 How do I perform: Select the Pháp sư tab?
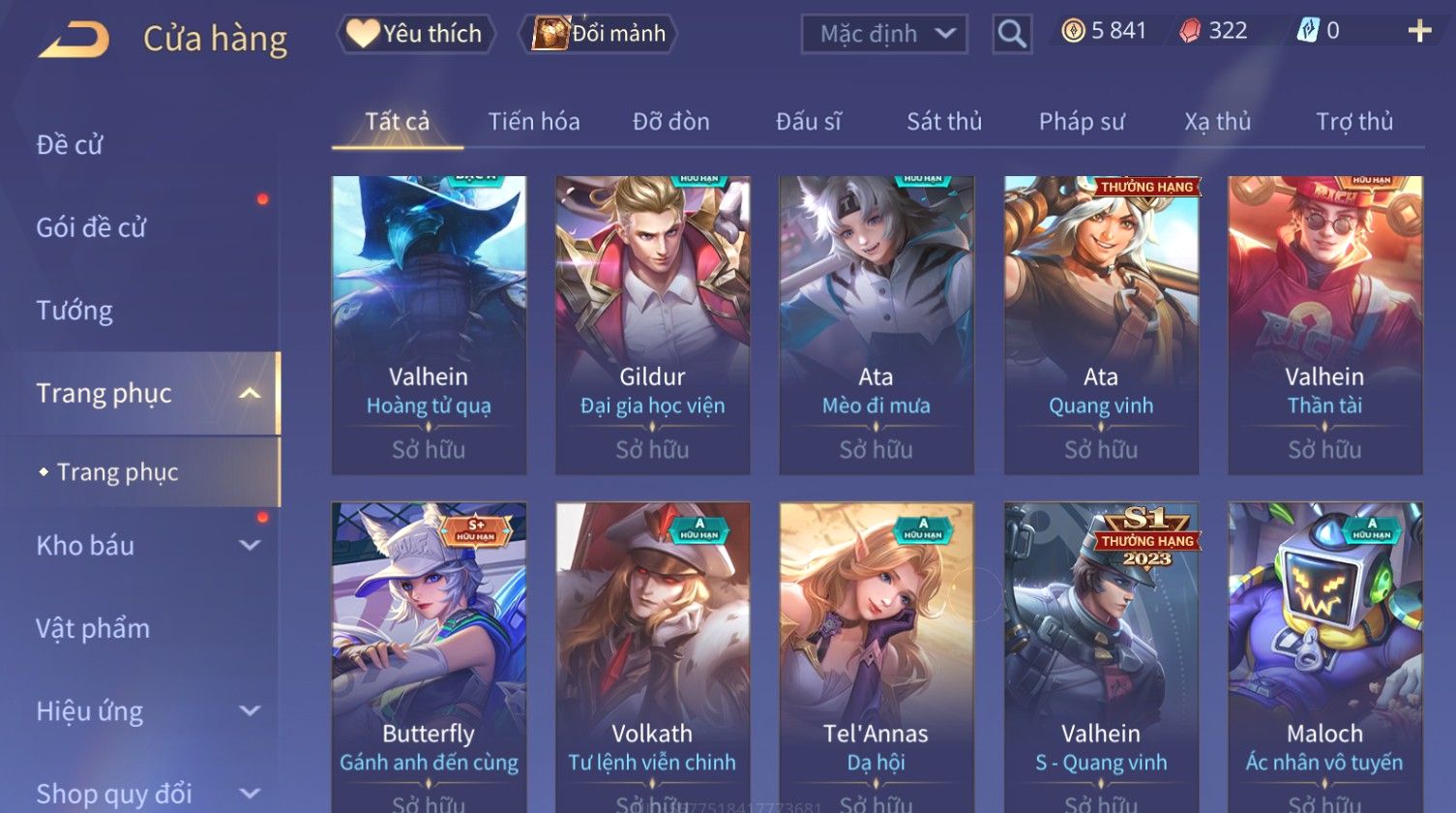pyautogui.click(x=1082, y=122)
